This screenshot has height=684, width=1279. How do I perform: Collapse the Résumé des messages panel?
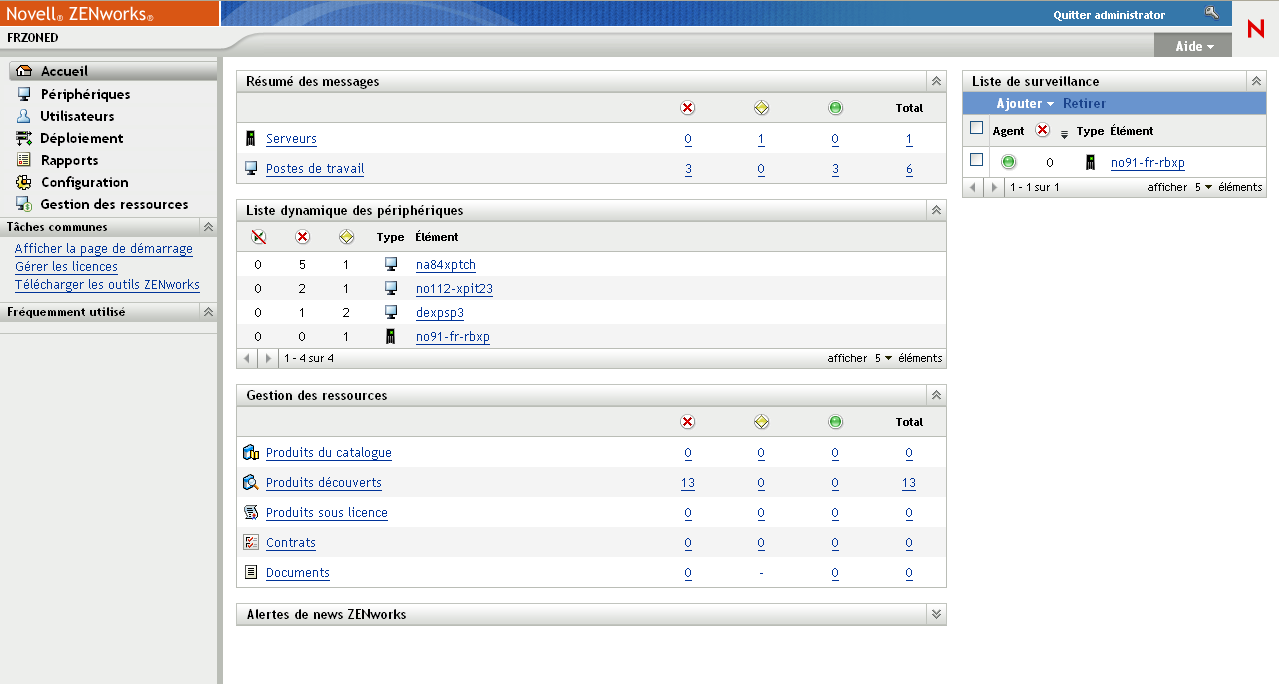point(936,81)
